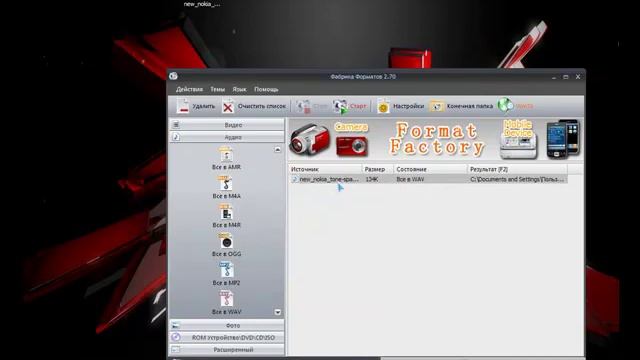This screenshot has height=360, width=640.
Task: Sort by Источник column header
Action: [325, 169]
